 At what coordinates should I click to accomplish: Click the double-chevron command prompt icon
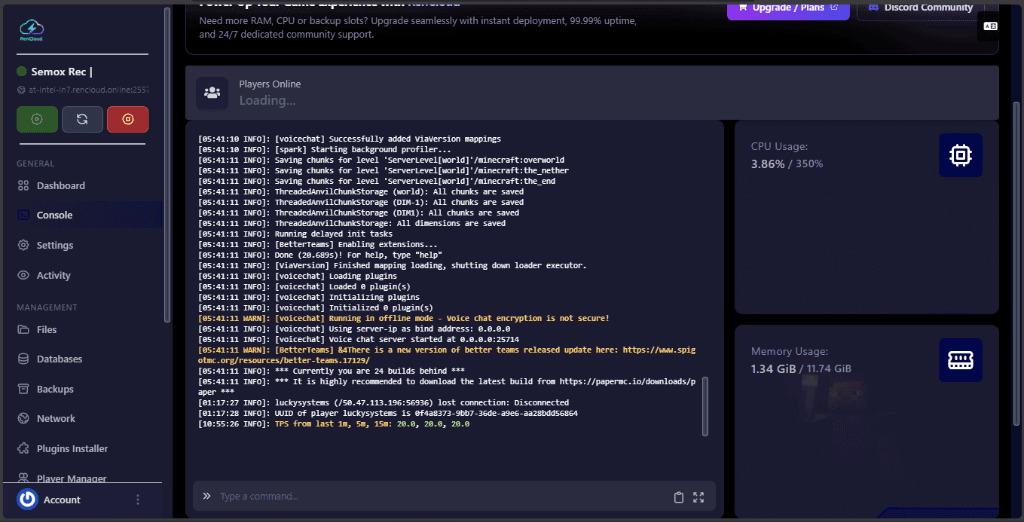point(206,496)
